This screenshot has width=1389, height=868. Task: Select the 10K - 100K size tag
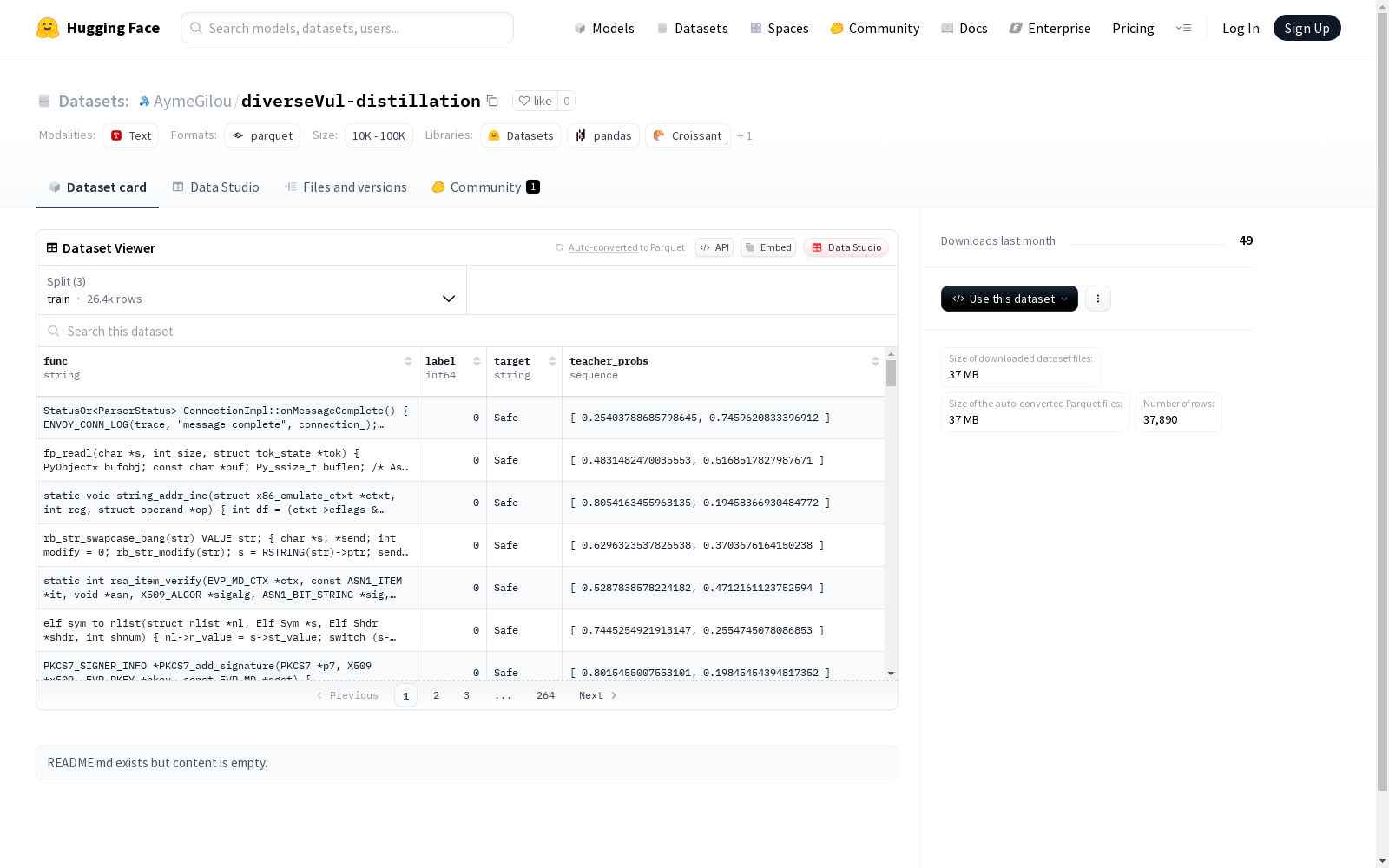click(x=379, y=135)
